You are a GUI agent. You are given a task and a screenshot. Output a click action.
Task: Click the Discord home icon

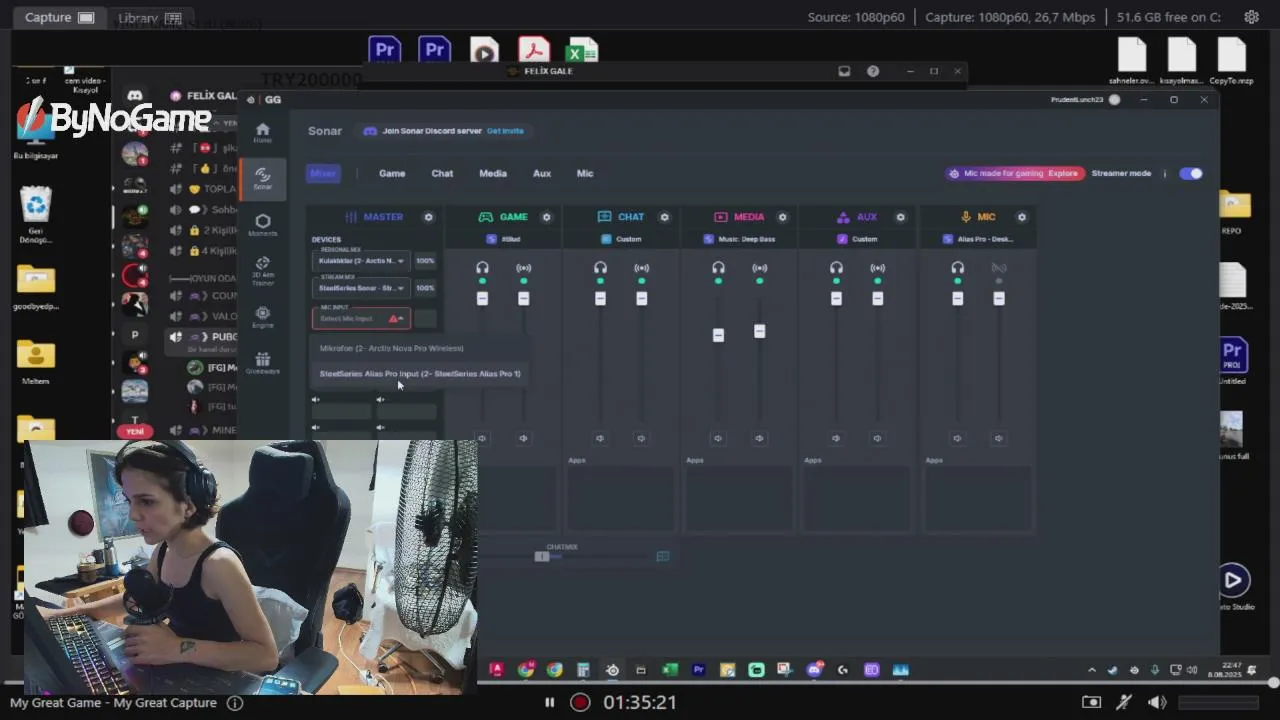pyautogui.click(x=135, y=96)
